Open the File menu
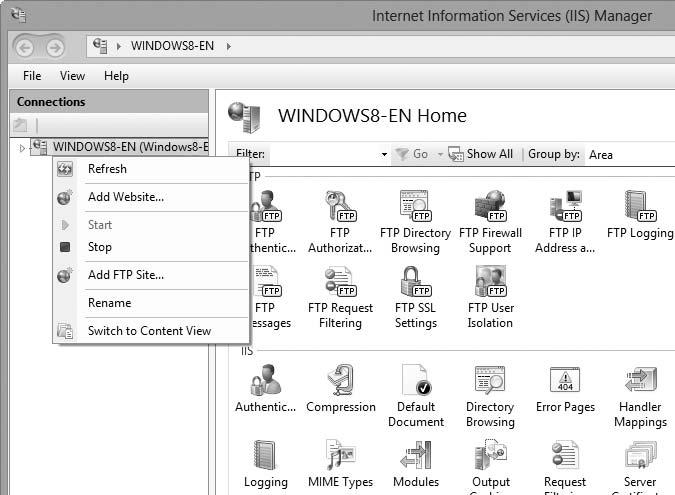675x495 pixels. click(32, 76)
